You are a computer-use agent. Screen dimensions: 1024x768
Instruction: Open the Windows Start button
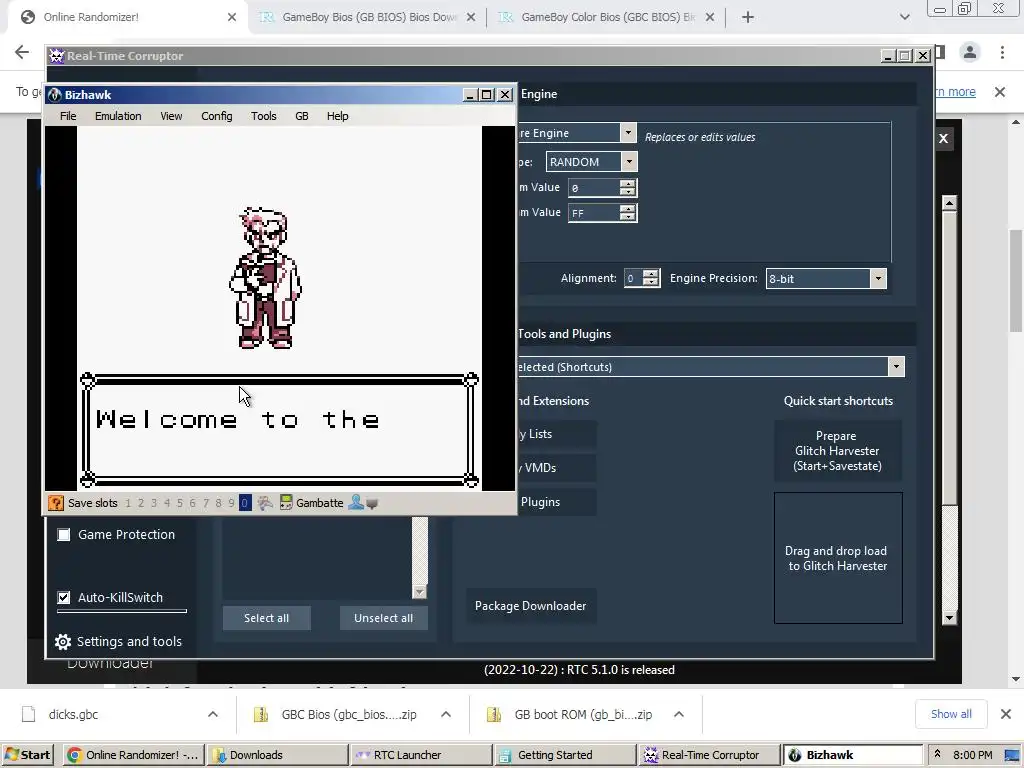click(27, 755)
